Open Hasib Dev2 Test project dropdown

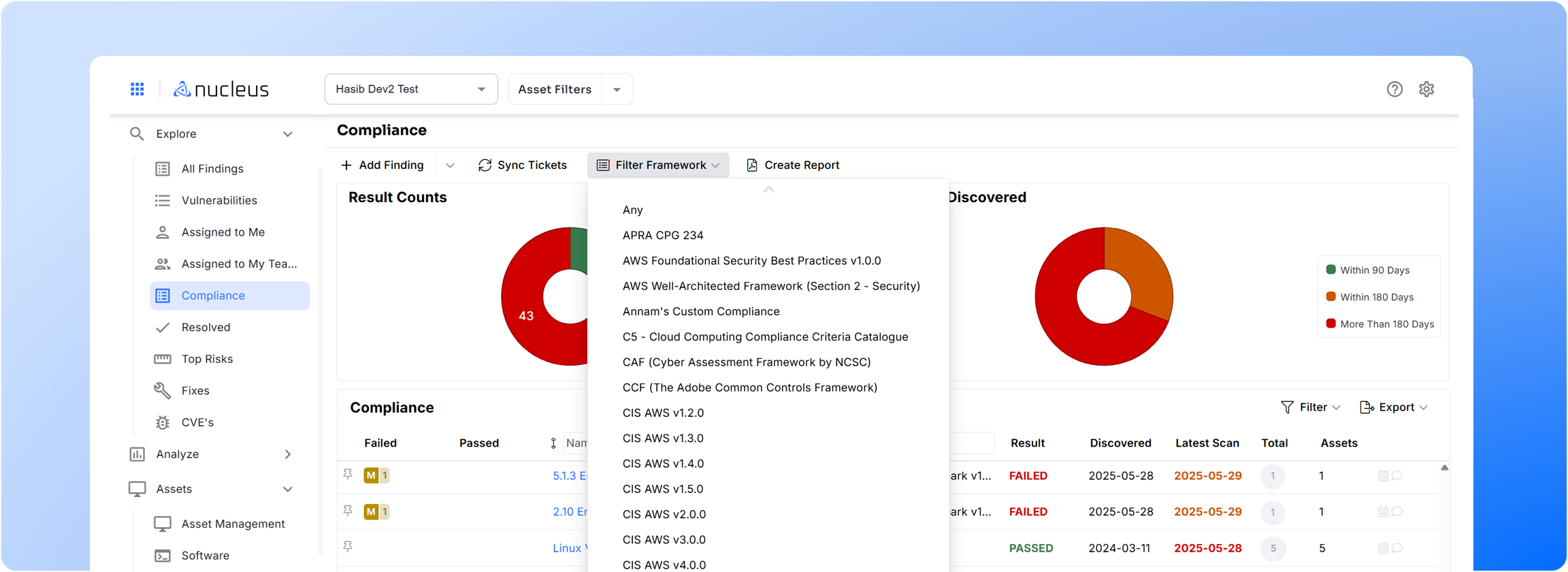point(411,89)
